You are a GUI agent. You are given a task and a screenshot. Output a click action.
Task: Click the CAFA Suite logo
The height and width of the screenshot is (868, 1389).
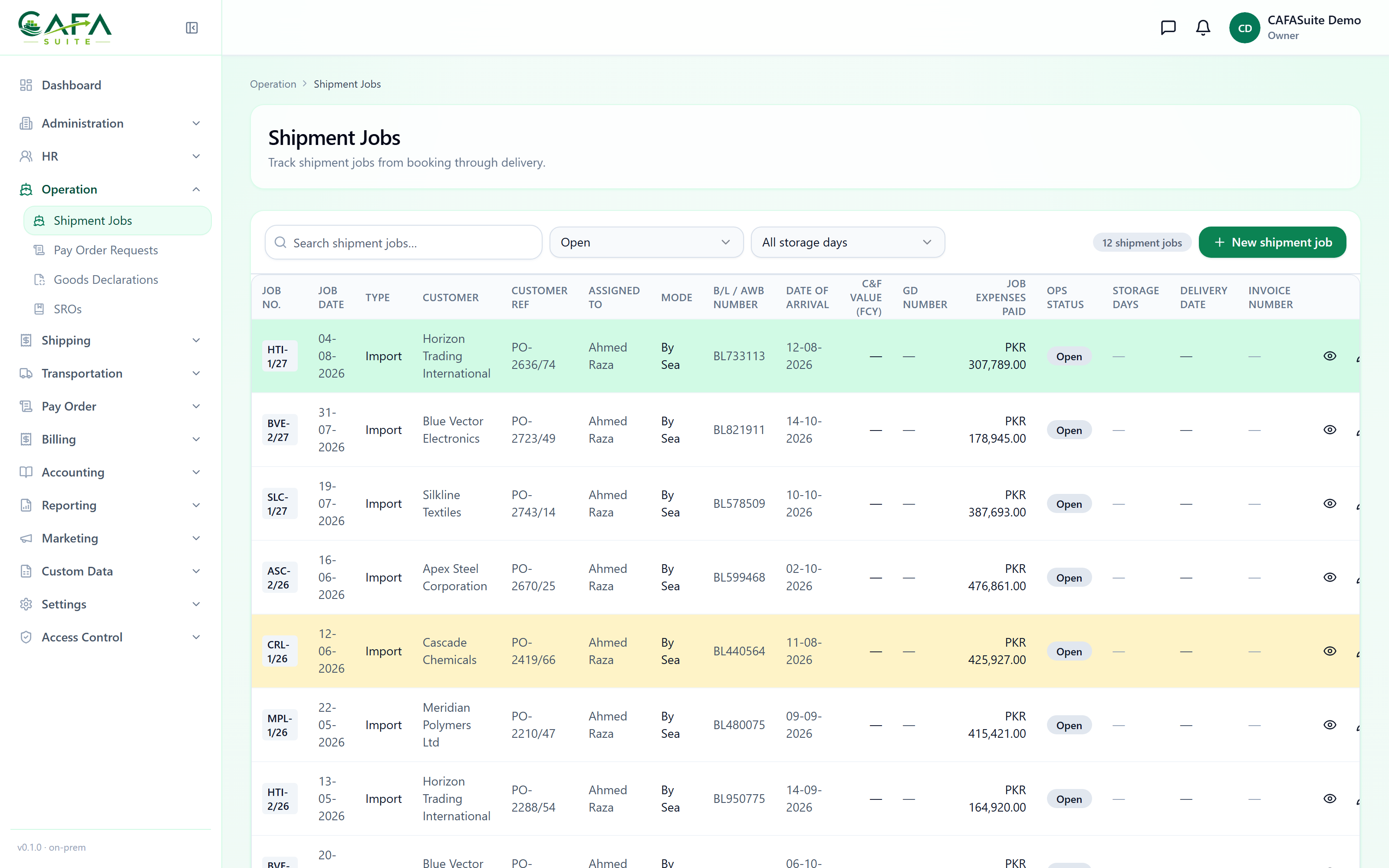point(65,27)
